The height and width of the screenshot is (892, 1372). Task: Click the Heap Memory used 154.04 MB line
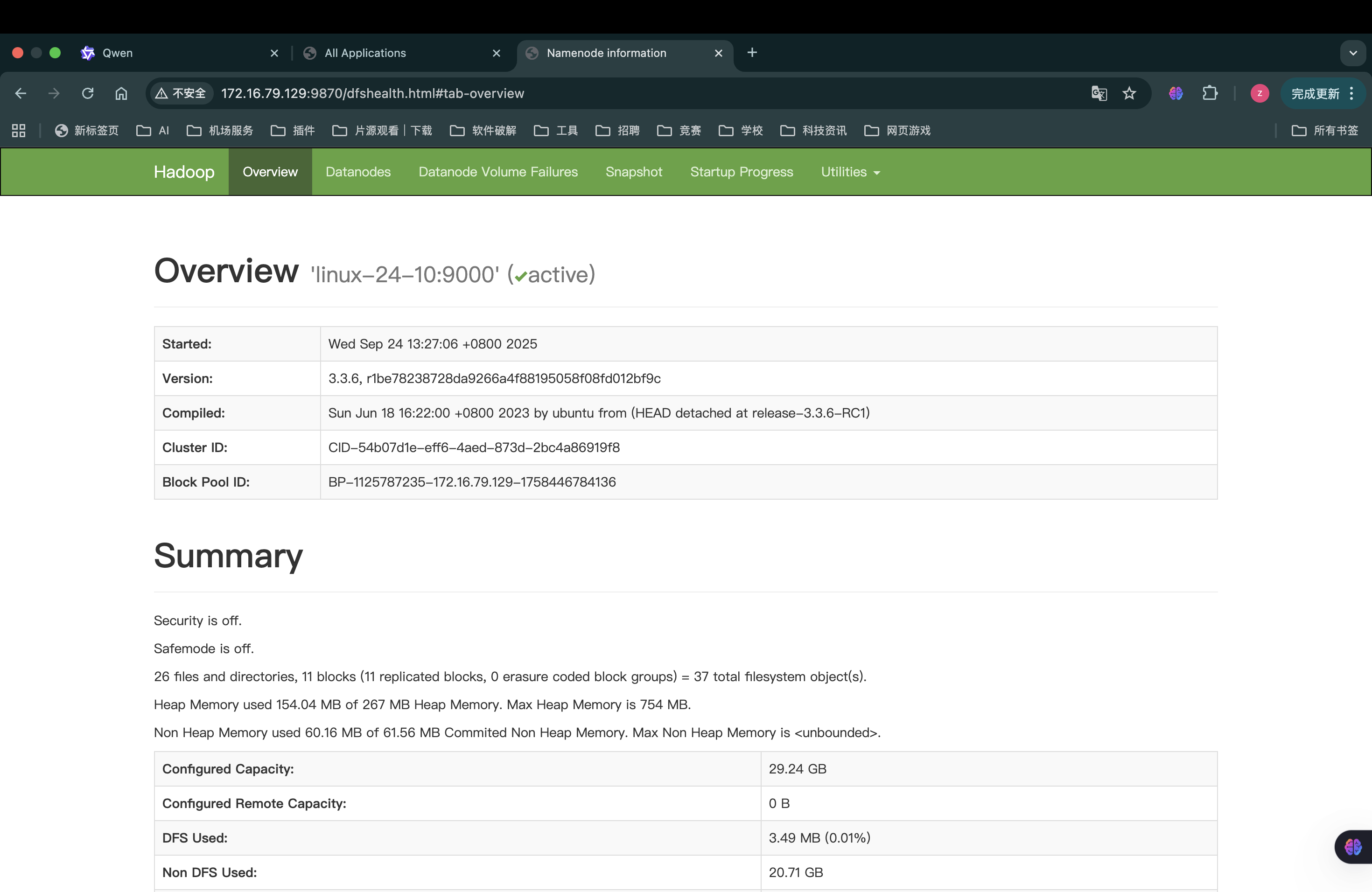422,705
